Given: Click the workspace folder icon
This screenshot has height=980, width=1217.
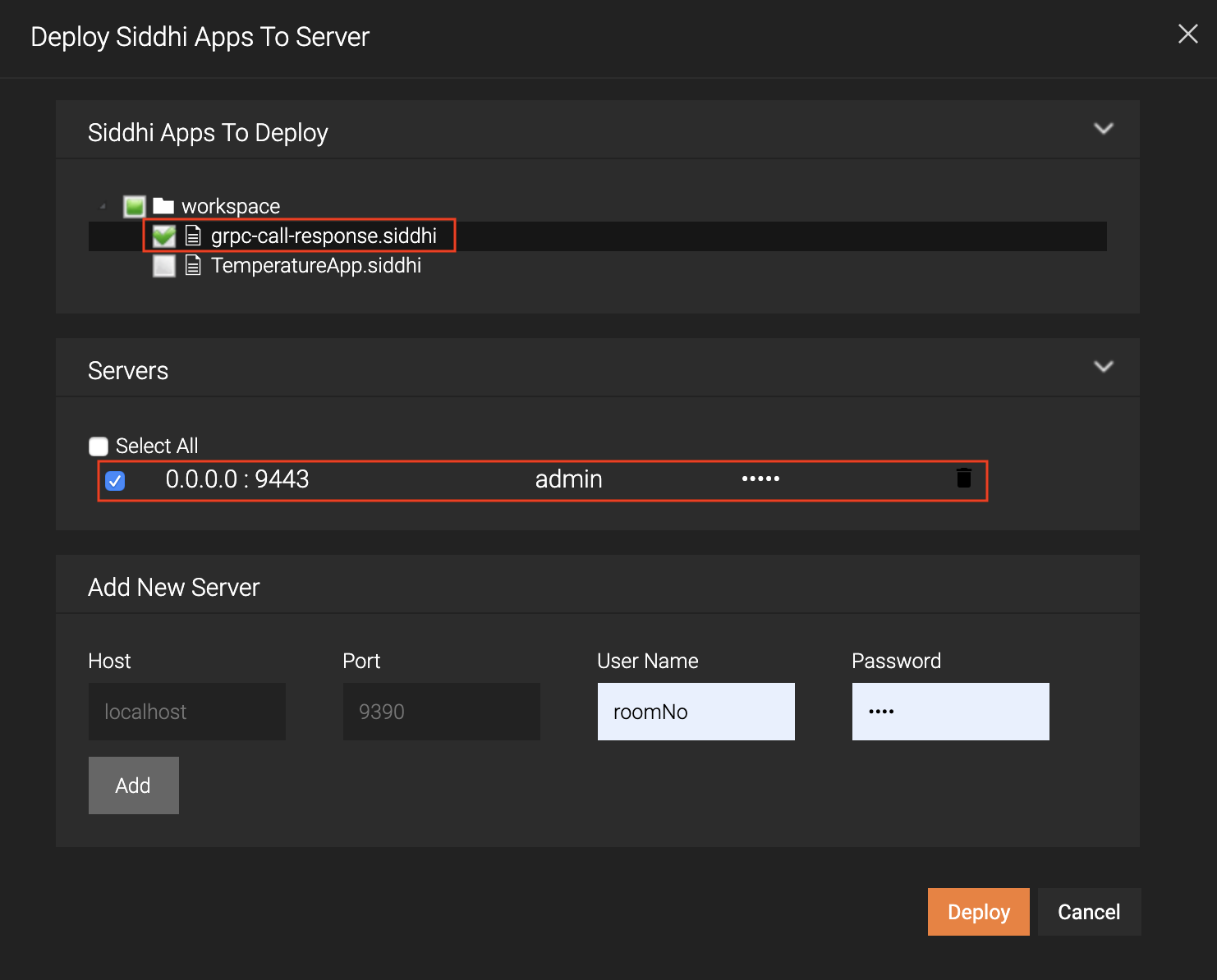Looking at the screenshot, I should coord(163,205).
